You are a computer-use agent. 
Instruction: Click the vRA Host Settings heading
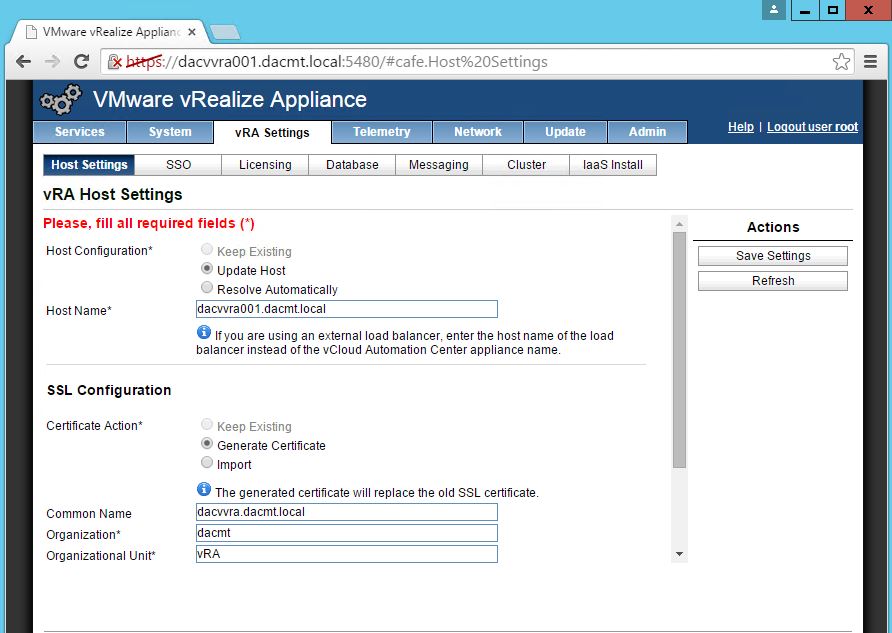(113, 195)
